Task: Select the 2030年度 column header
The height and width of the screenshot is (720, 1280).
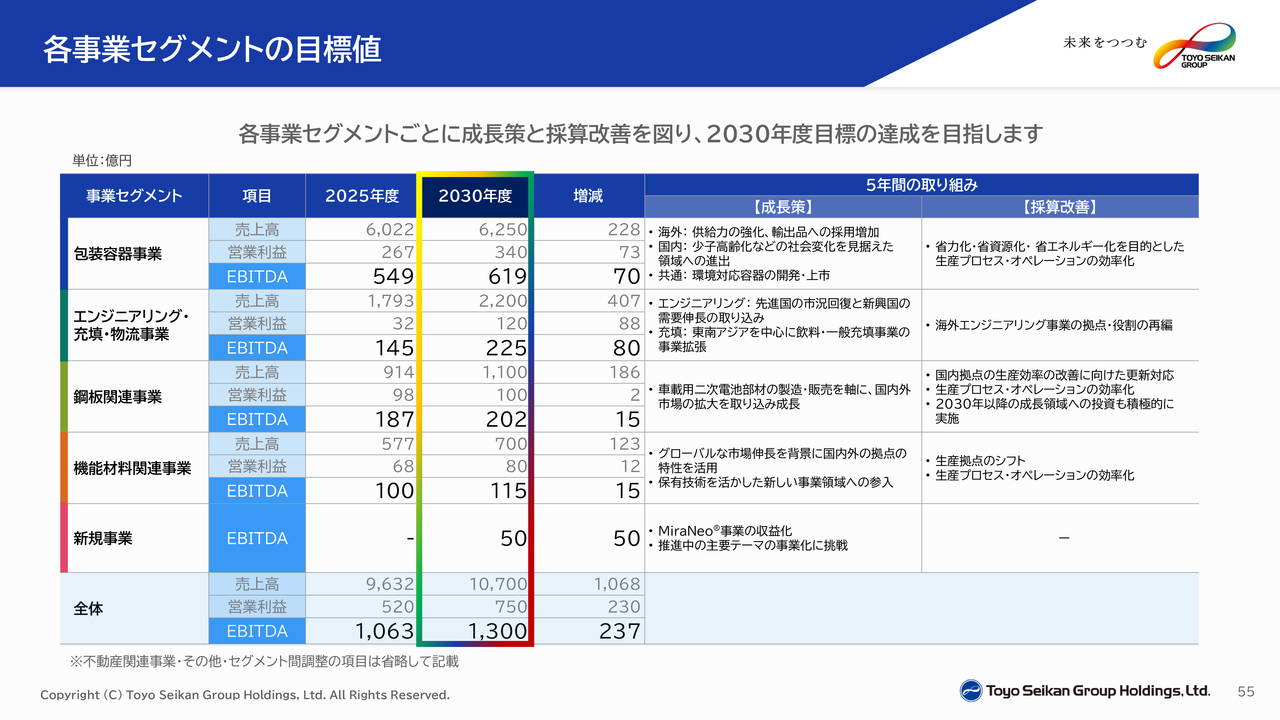Action: 475,196
